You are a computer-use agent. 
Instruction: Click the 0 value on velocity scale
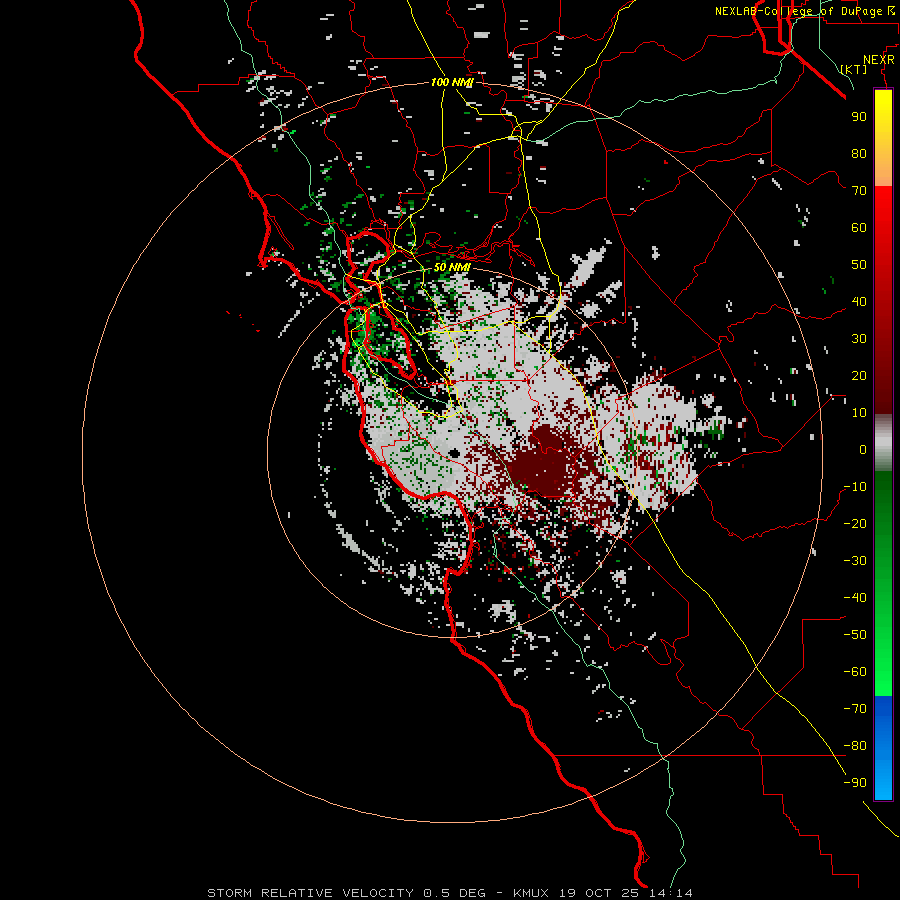[x=863, y=449]
